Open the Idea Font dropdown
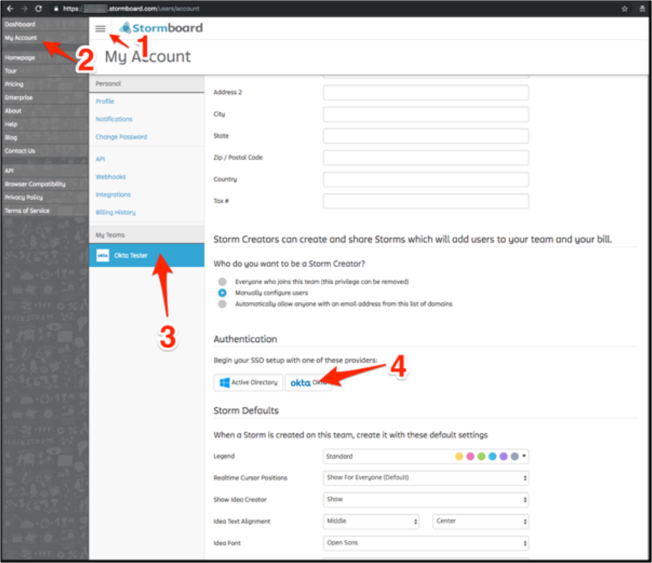 click(x=426, y=543)
